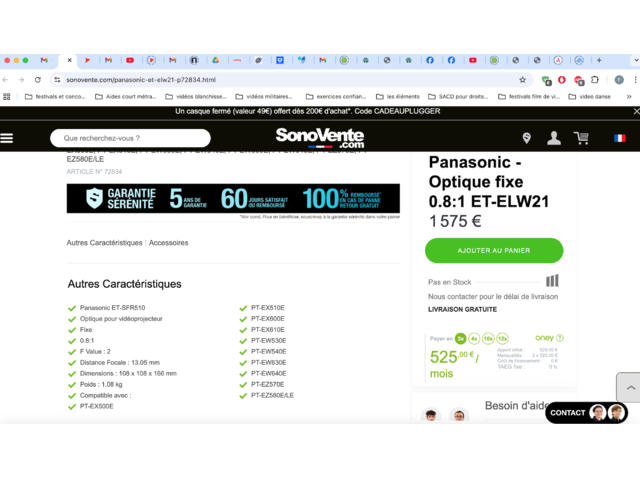Click the French flag language icon

point(620,138)
